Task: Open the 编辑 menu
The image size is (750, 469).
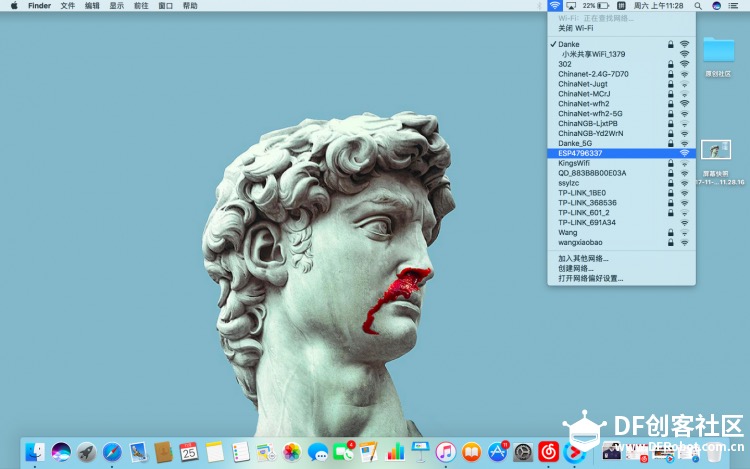Action: click(92, 6)
